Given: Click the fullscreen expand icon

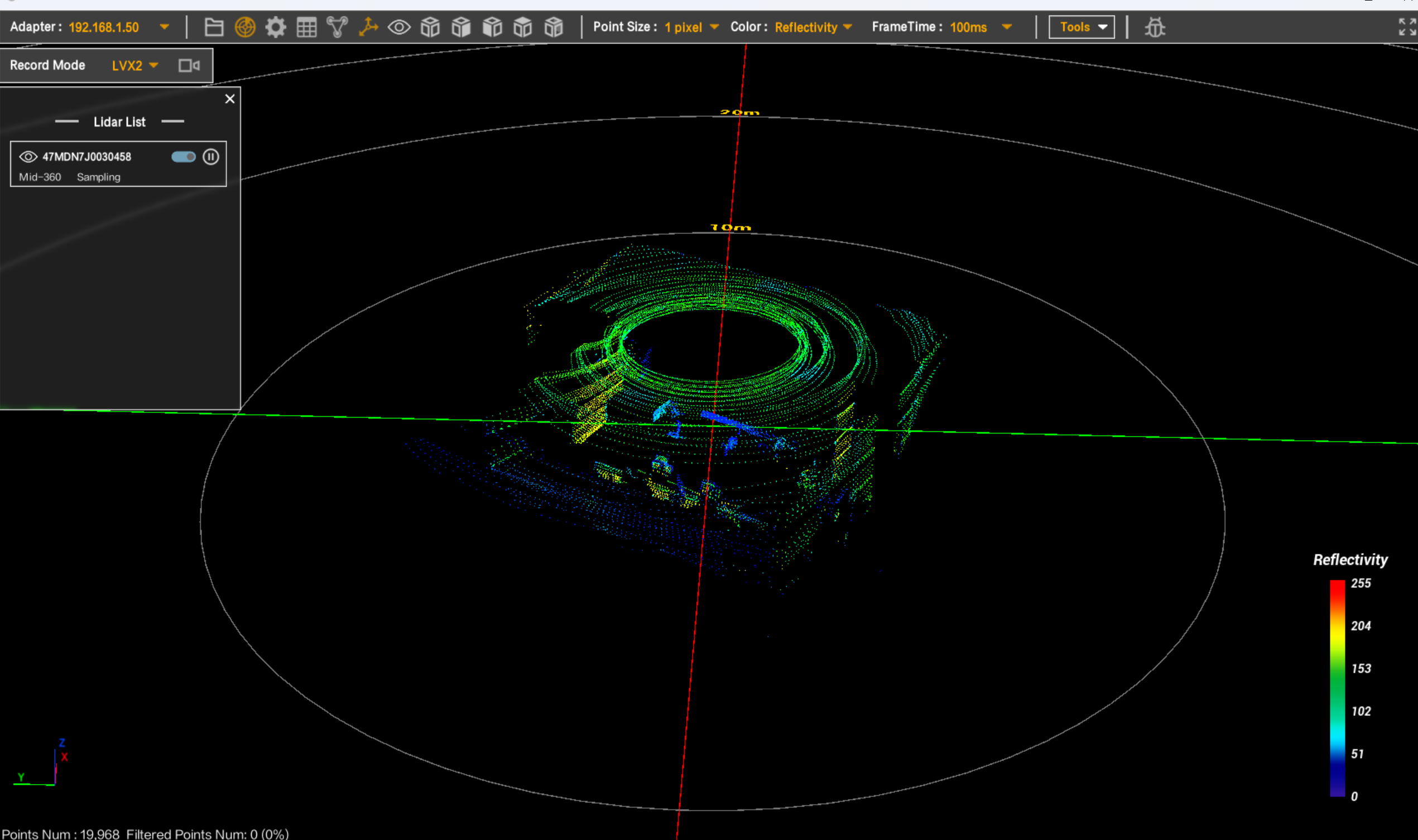Looking at the screenshot, I should (1407, 27).
